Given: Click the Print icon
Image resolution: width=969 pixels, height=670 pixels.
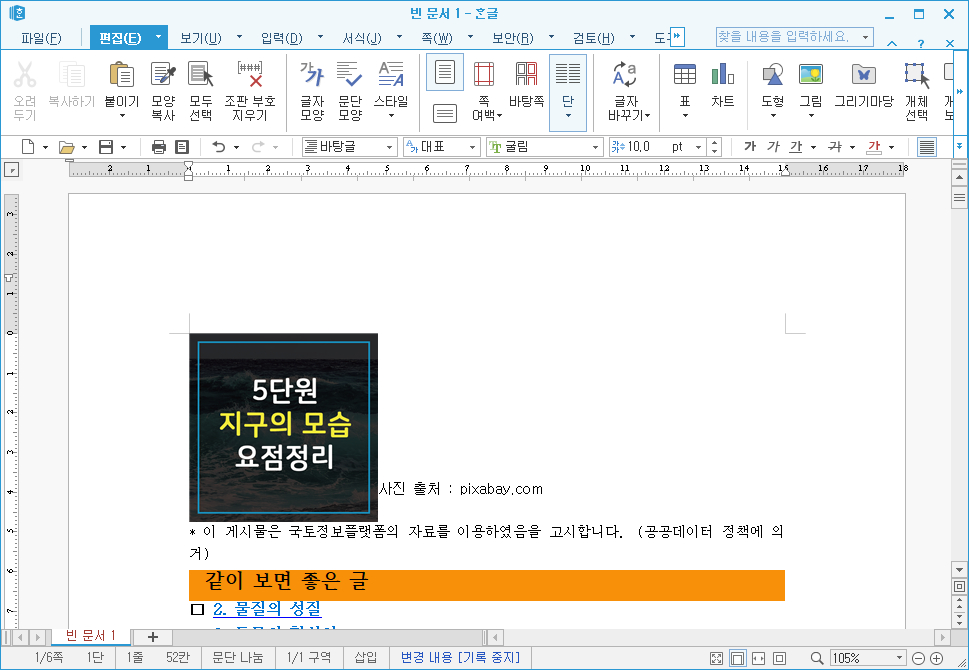Looking at the screenshot, I should click(159, 147).
